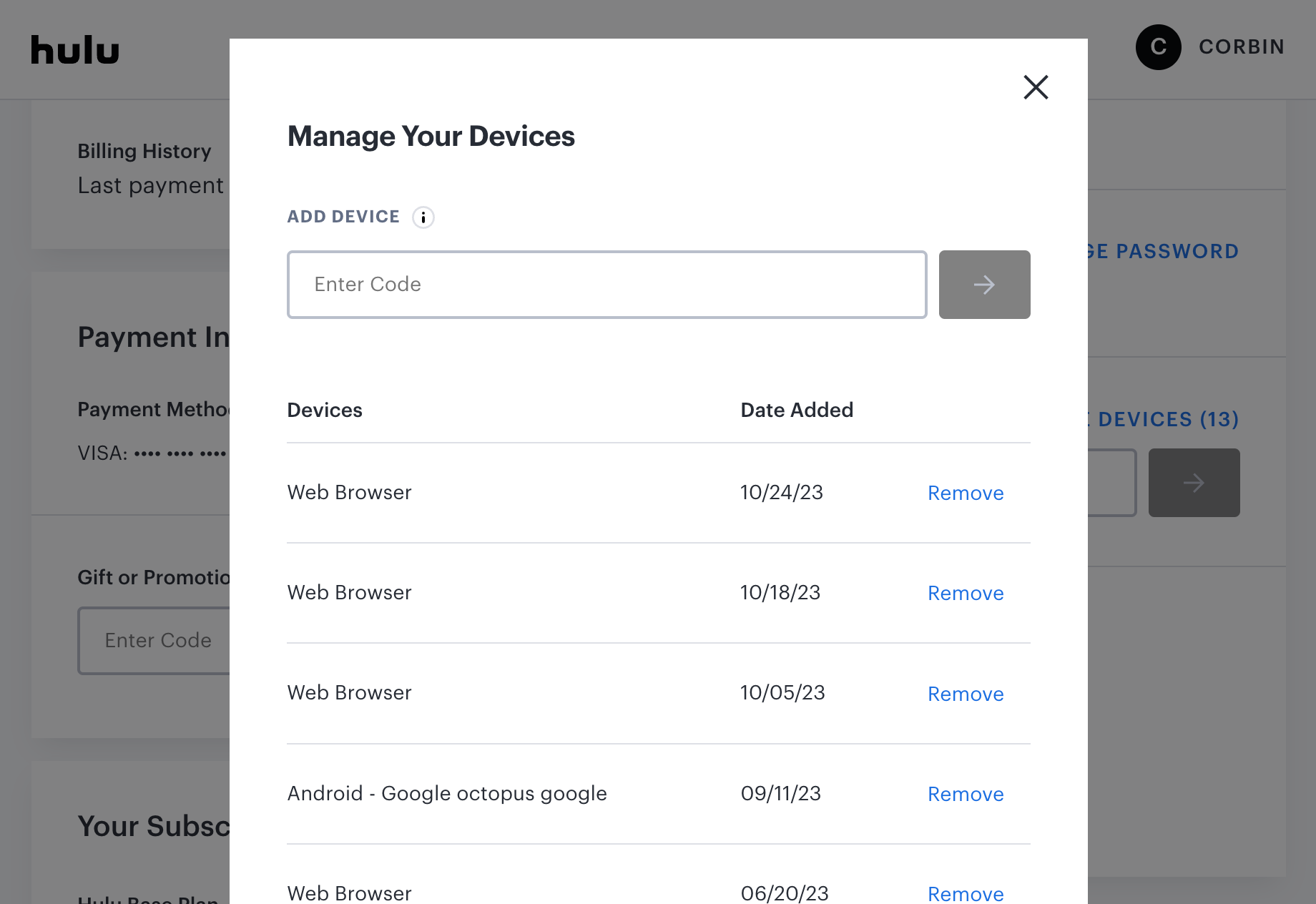Select the Billing History heading
The width and height of the screenshot is (1316, 904).
(x=144, y=151)
